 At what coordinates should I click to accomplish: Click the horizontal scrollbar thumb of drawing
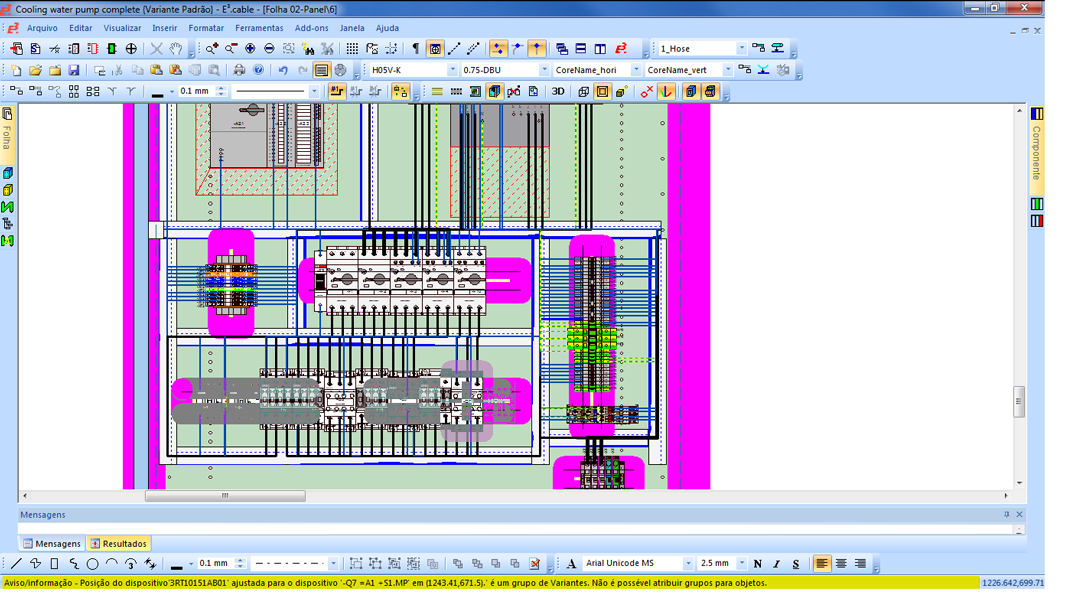(225, 496)
